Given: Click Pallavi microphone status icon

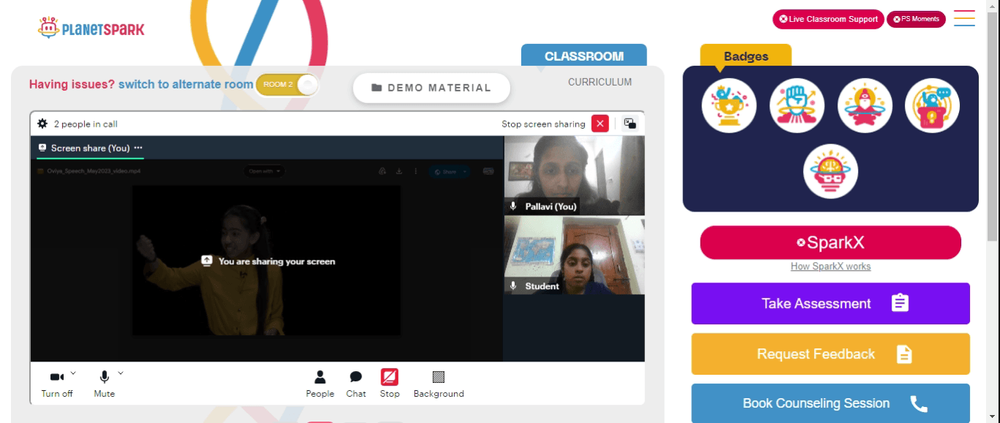Looking at the screenshot, I should (x=513, y=206).
